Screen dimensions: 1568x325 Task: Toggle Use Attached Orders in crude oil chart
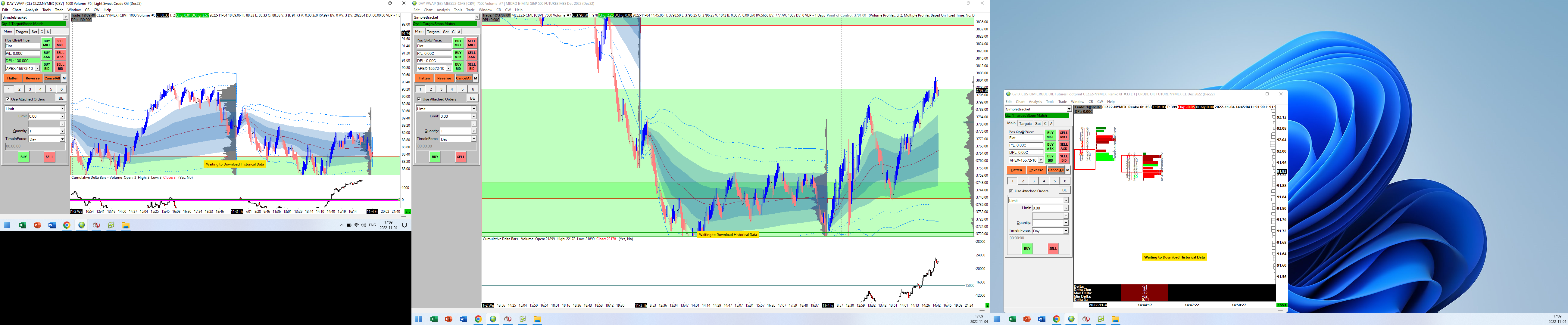click(x=8, y=99)
